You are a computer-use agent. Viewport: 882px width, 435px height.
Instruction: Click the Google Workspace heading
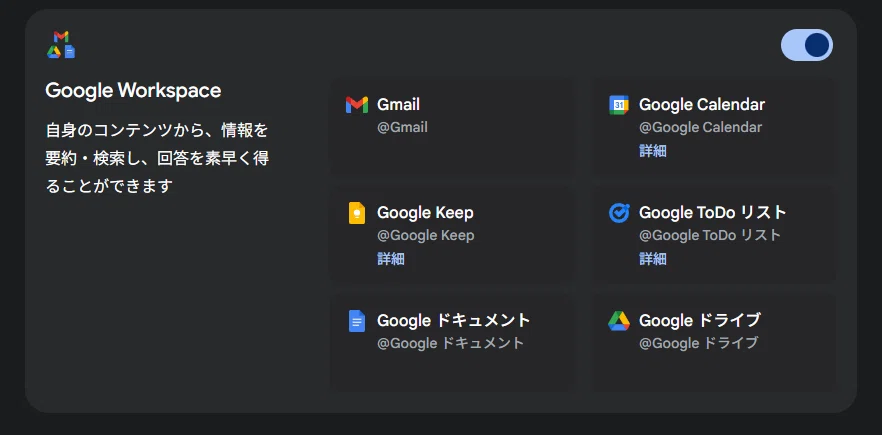click(x=133, y=91)
